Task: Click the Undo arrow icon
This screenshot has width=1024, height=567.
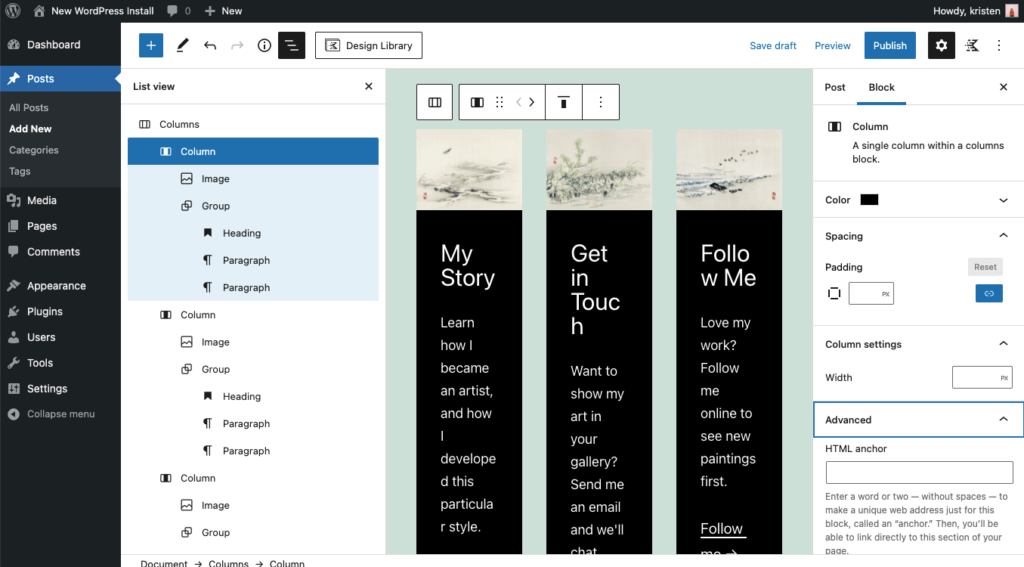Action: pyautogui.click(x=210, y=45)
